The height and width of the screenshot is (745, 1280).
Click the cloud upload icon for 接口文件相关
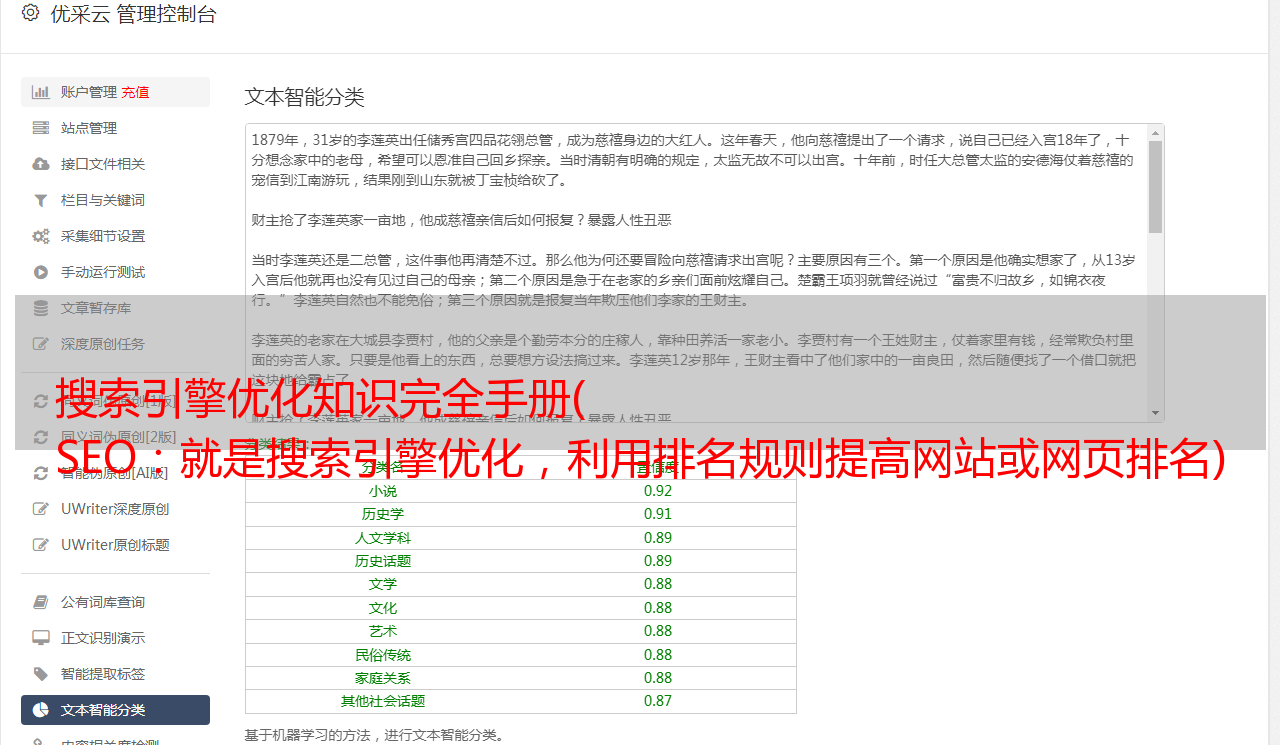(41, 164)
